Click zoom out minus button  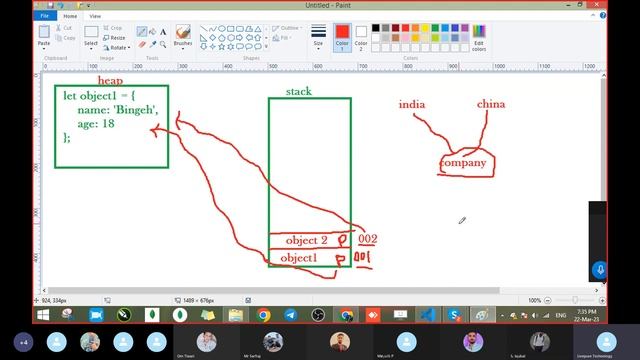point(548,300)
